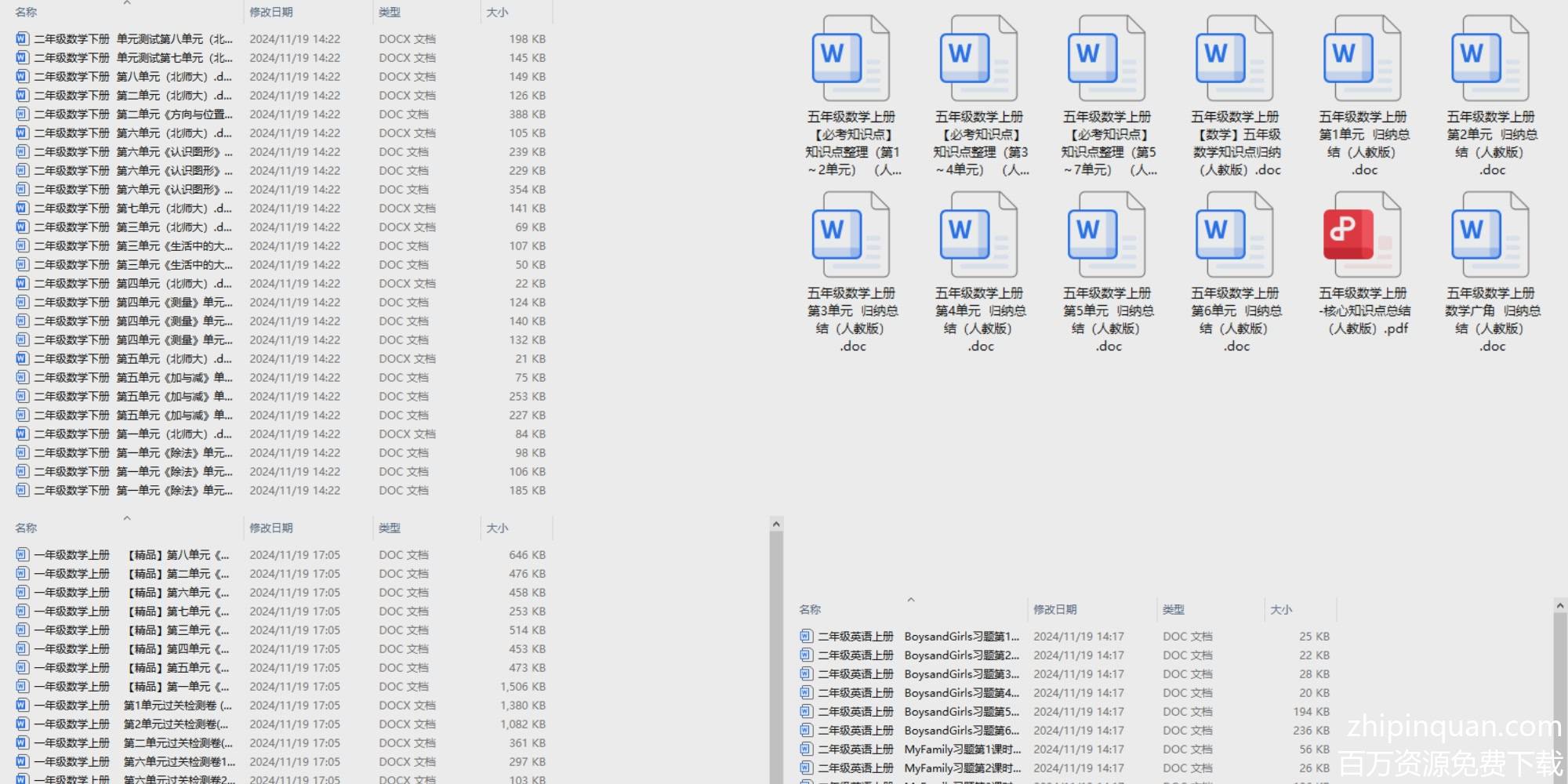Select the 第3单元 归纳总结 Word file icon

tap(851, 235)
